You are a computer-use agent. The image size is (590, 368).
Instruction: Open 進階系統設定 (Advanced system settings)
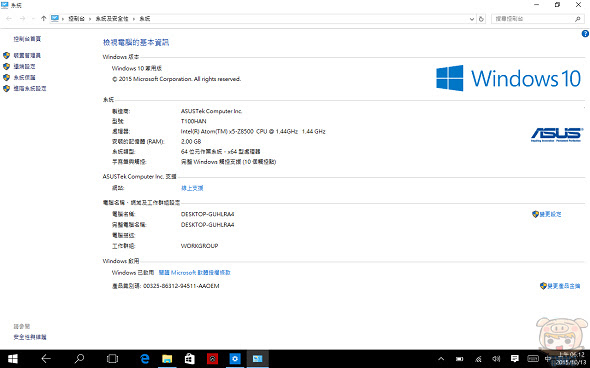(x=30, y=88)
